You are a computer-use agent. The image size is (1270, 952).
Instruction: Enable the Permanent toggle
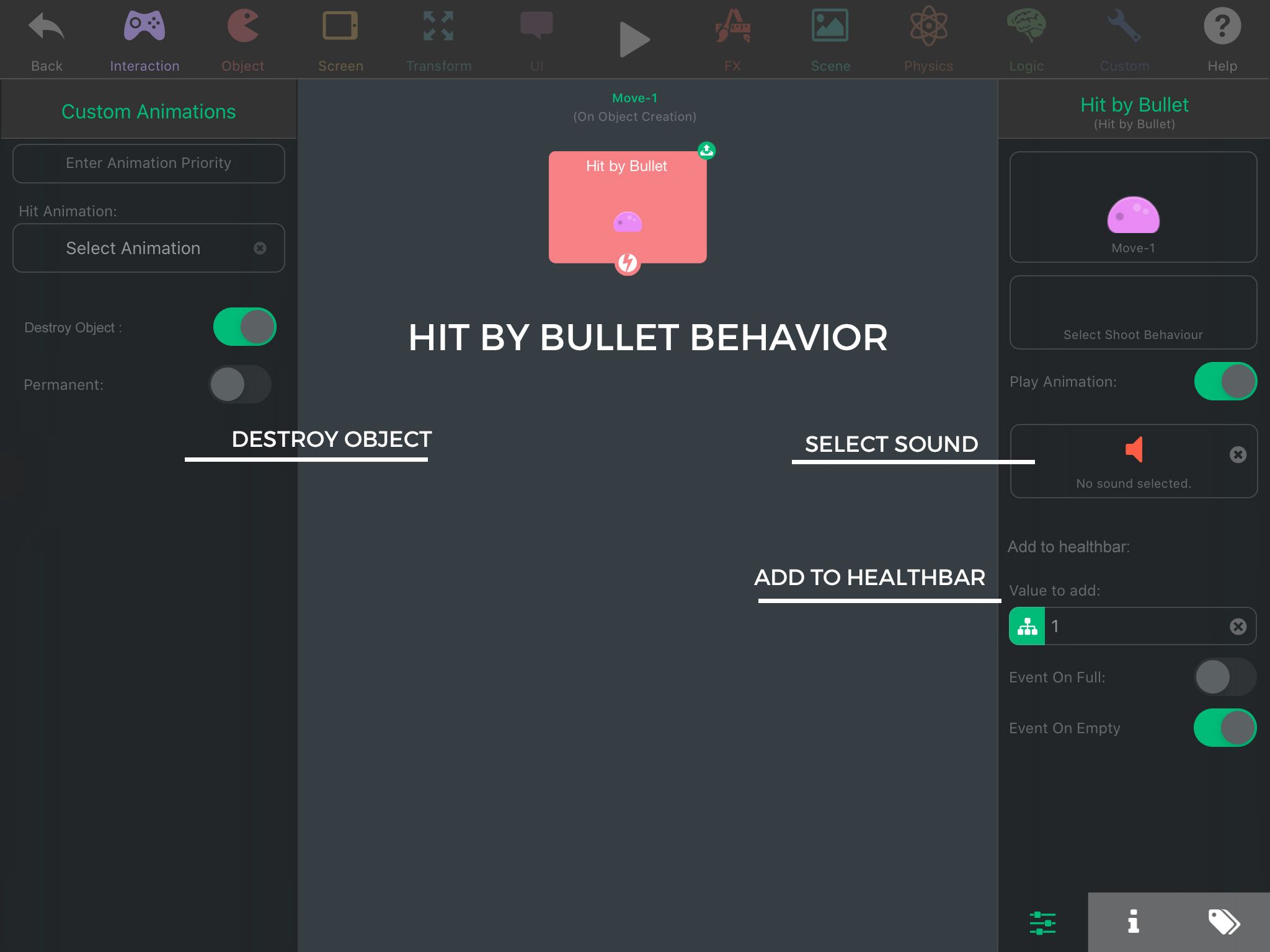pos(240,384)
